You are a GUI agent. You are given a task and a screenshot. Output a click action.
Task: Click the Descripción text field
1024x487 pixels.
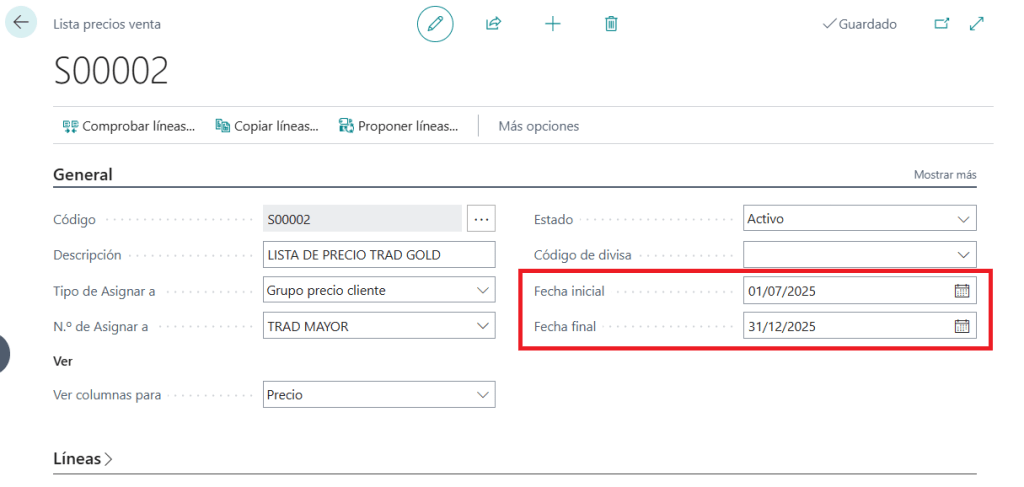(379, 254)
